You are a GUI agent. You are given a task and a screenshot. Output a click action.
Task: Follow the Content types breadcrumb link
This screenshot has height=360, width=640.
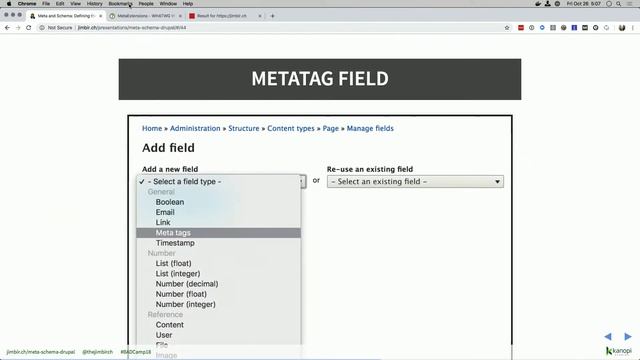(x=291, y=128)
